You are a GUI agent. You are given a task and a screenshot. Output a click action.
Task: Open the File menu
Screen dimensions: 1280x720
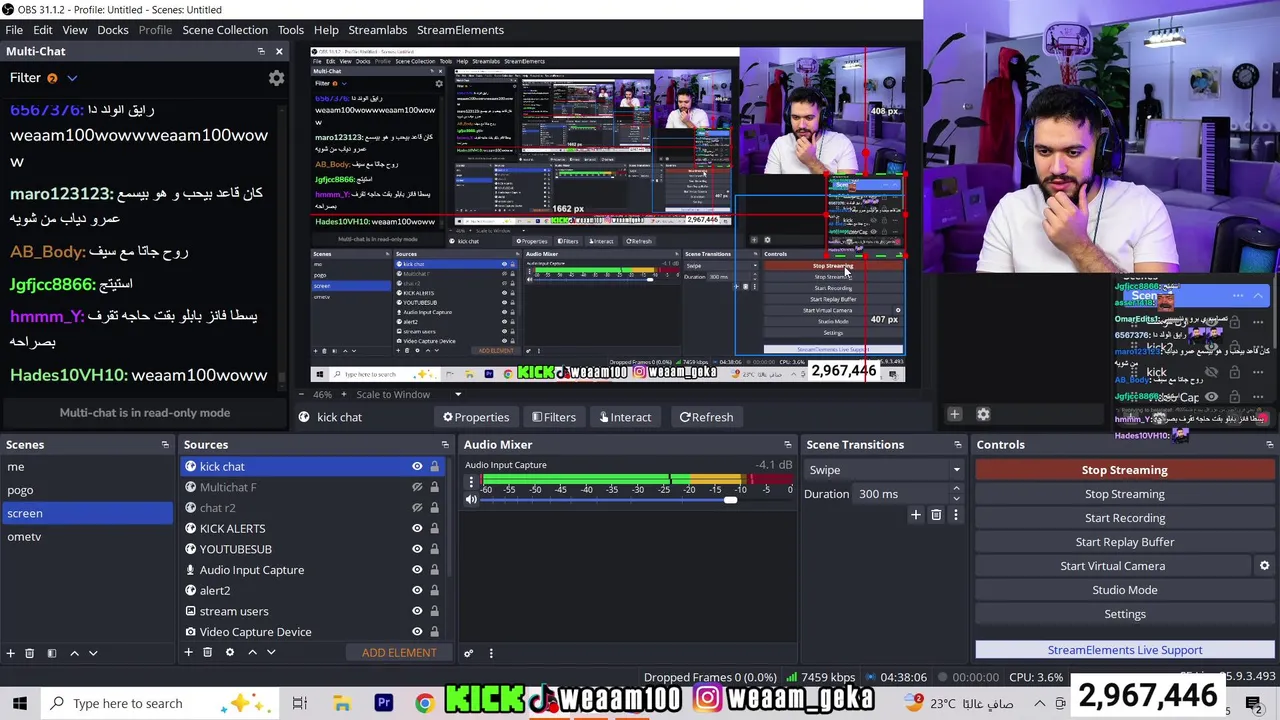click(14, 30)
